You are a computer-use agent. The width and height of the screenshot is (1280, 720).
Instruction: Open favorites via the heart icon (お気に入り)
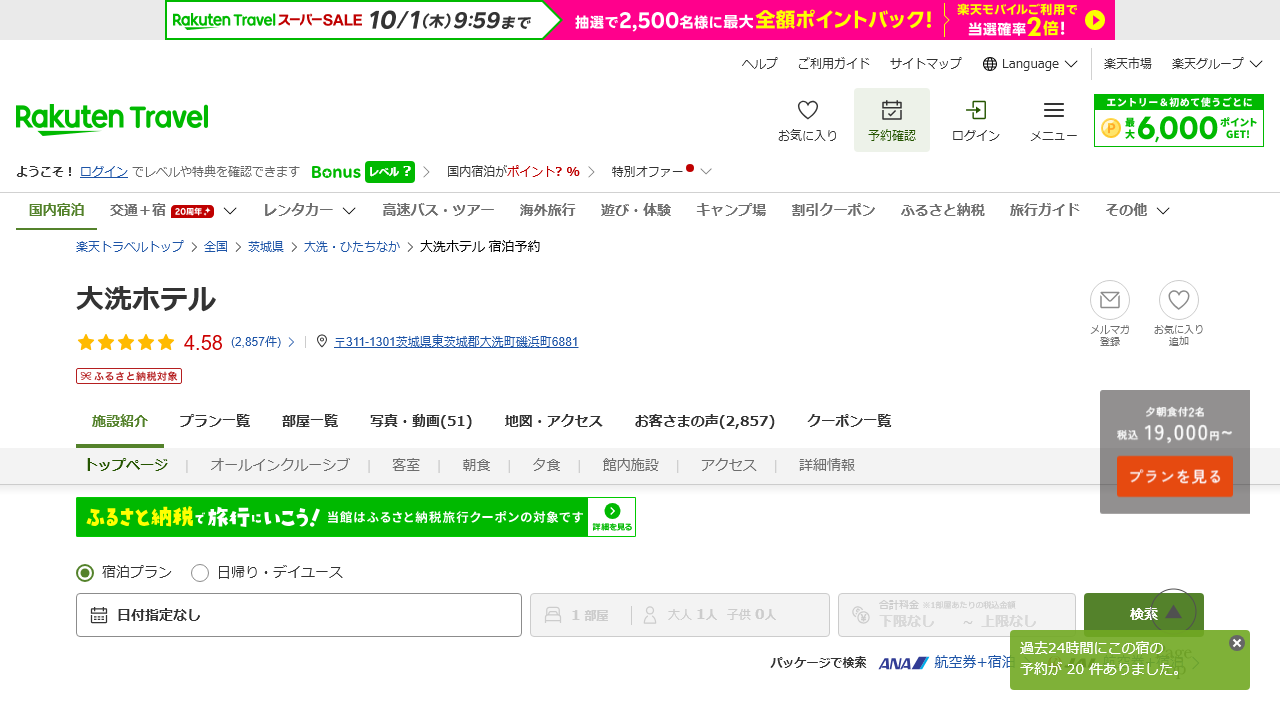tap(808, 110)
